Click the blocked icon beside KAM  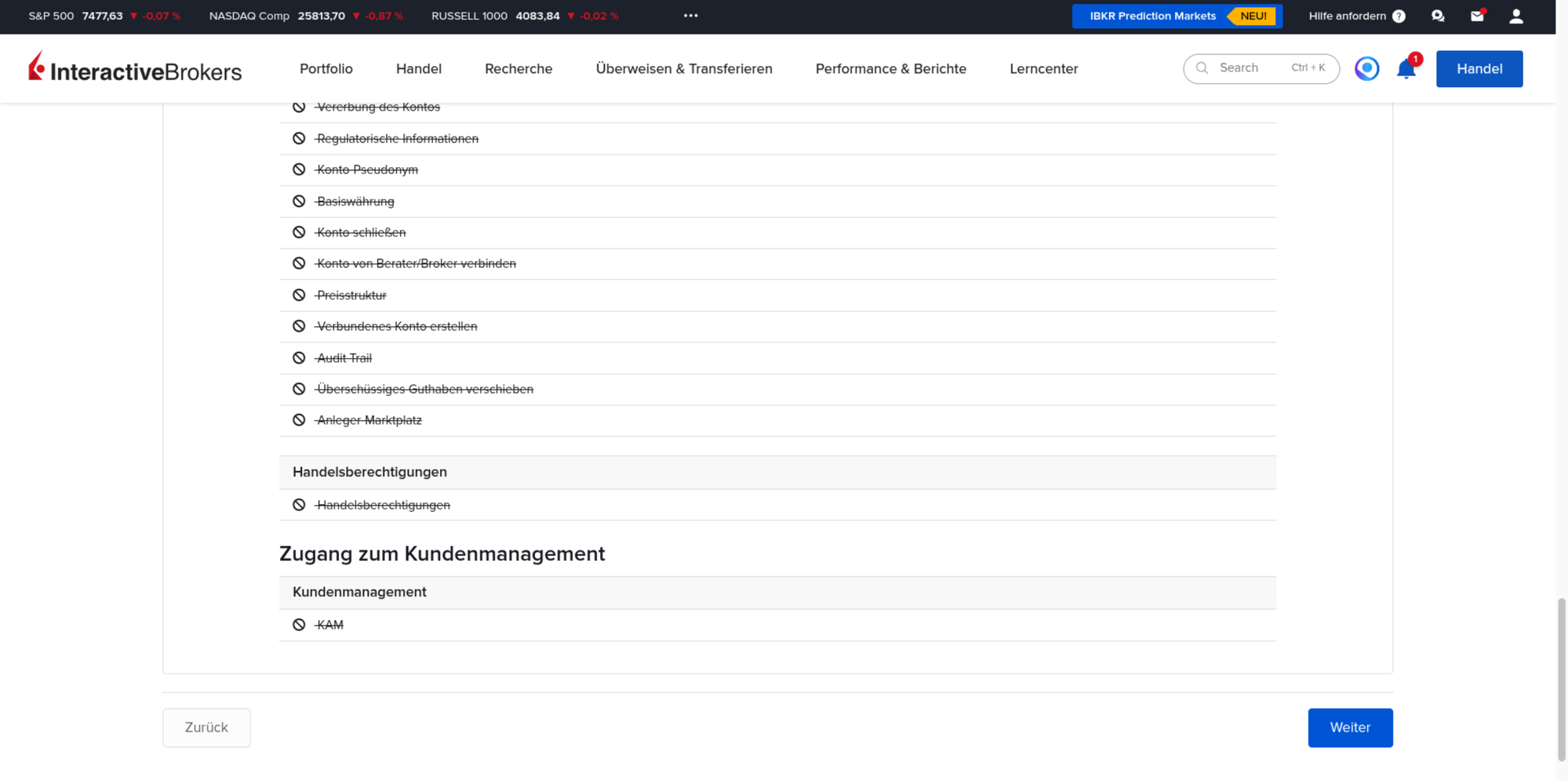299,625
